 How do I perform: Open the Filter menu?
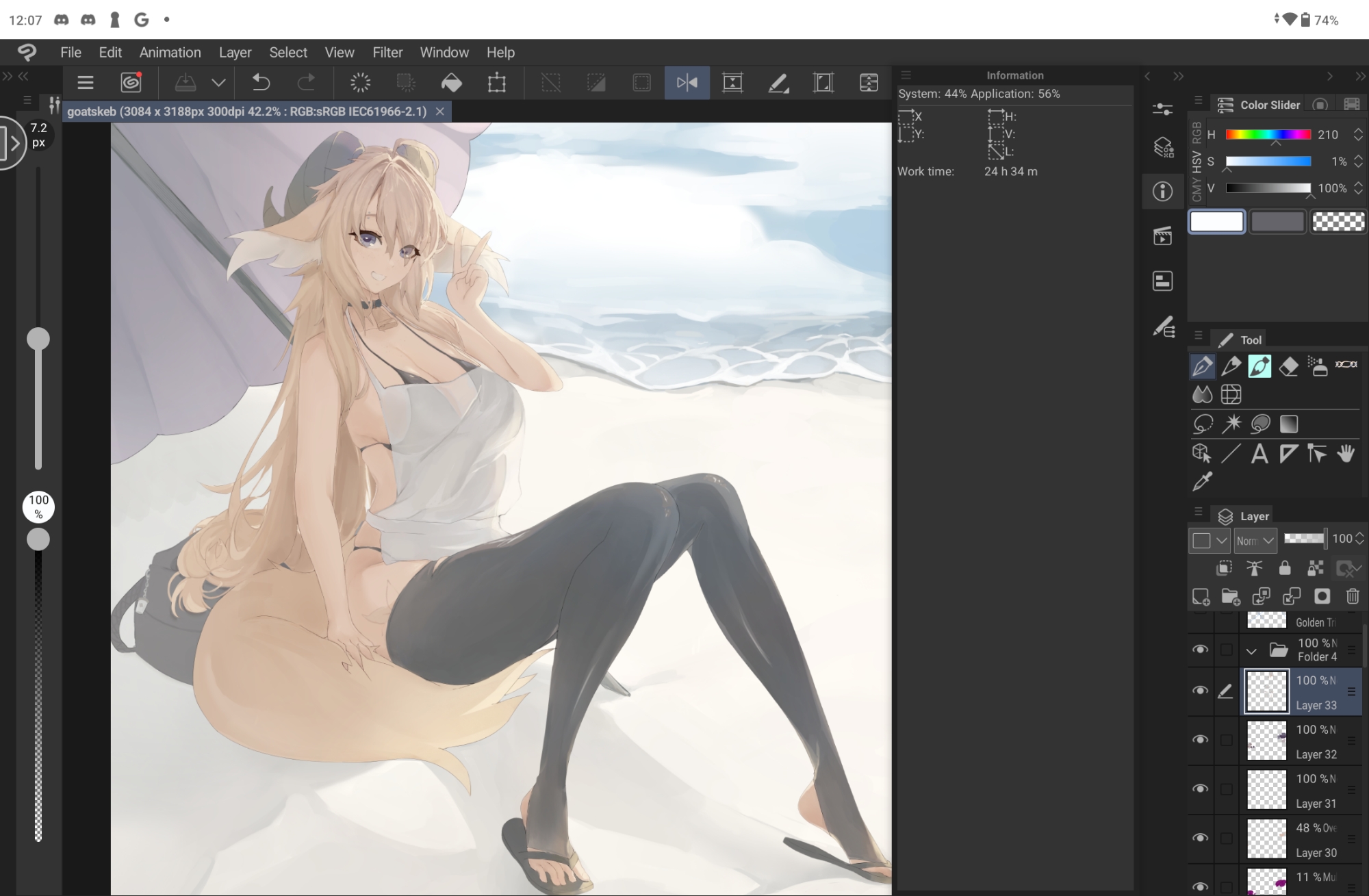387,53
